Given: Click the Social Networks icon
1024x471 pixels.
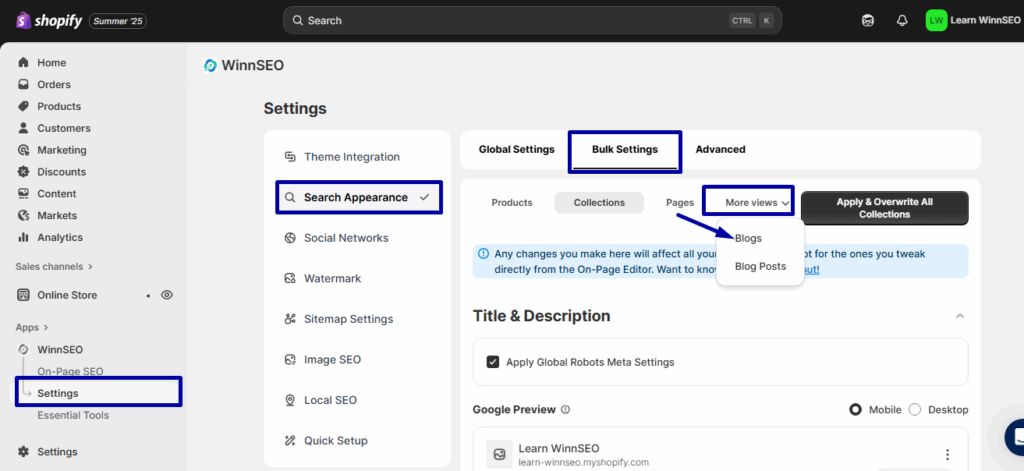Looking at the screenshot, I should tap(291, 238).
